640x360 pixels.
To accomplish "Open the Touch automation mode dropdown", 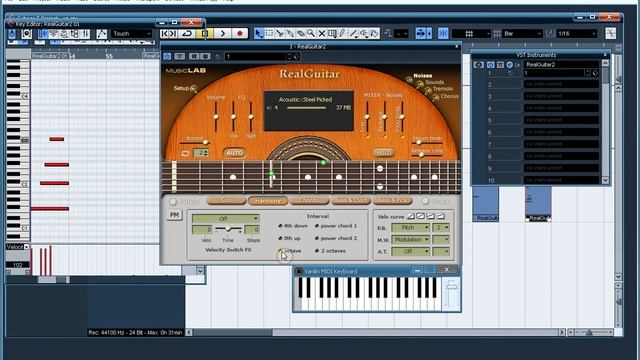I will (x=131, y=33).
